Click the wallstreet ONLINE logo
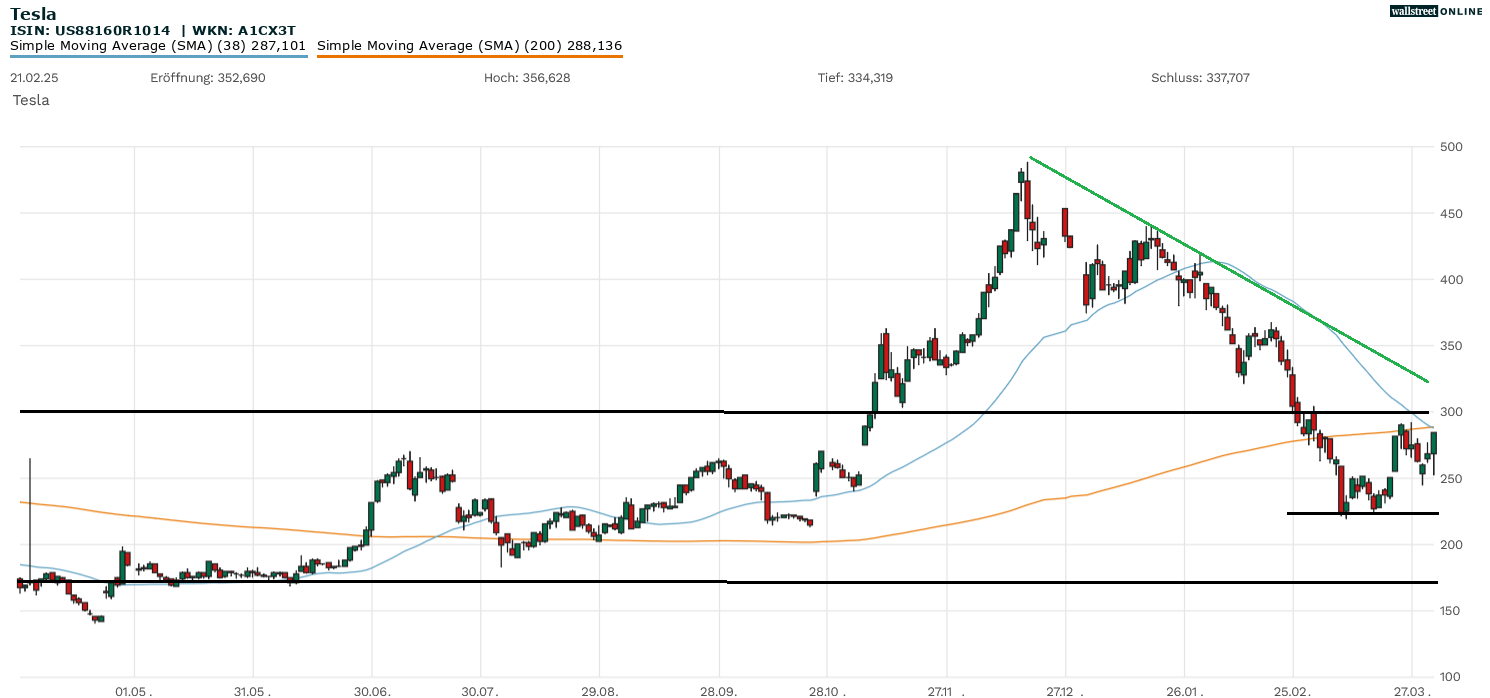This screenshot has width=1490, height=698. [1436, 11]
